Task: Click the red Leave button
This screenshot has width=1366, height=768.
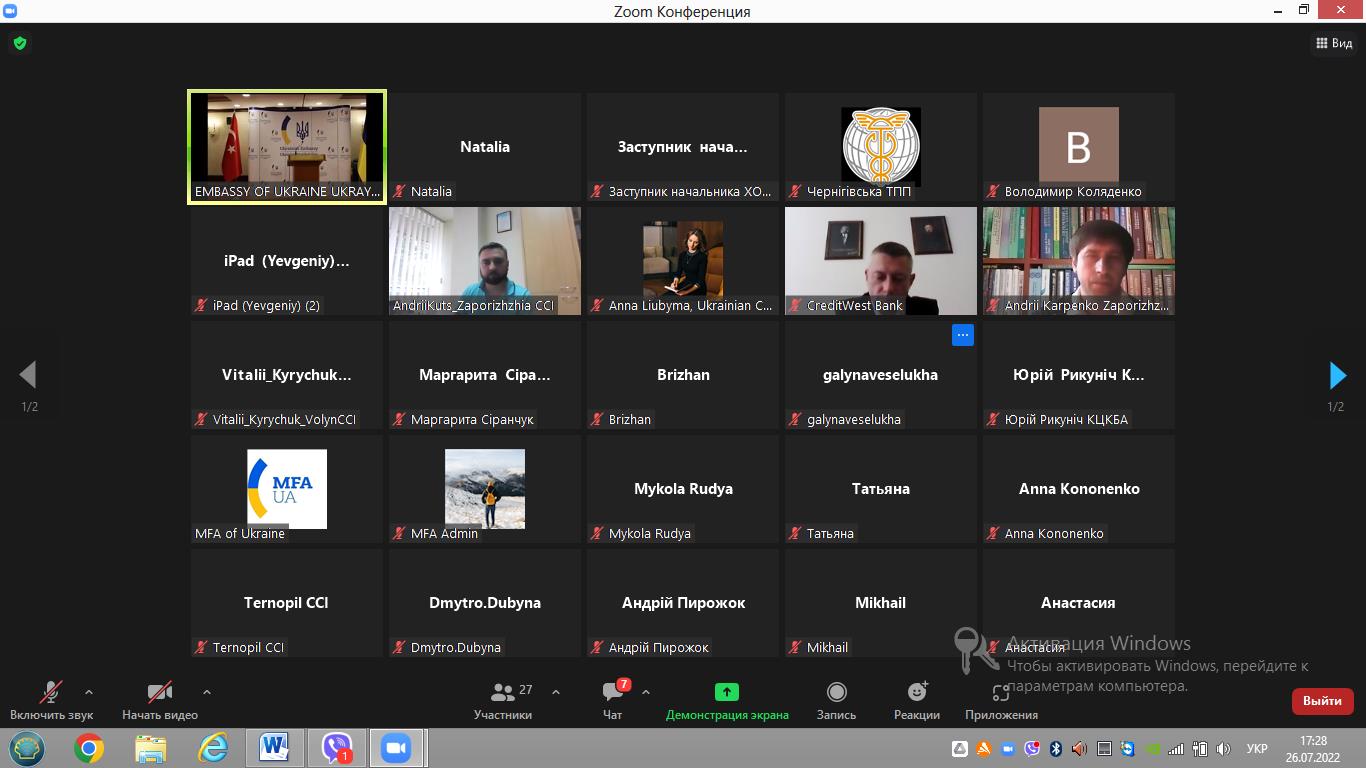Action: pos(1322,701)
